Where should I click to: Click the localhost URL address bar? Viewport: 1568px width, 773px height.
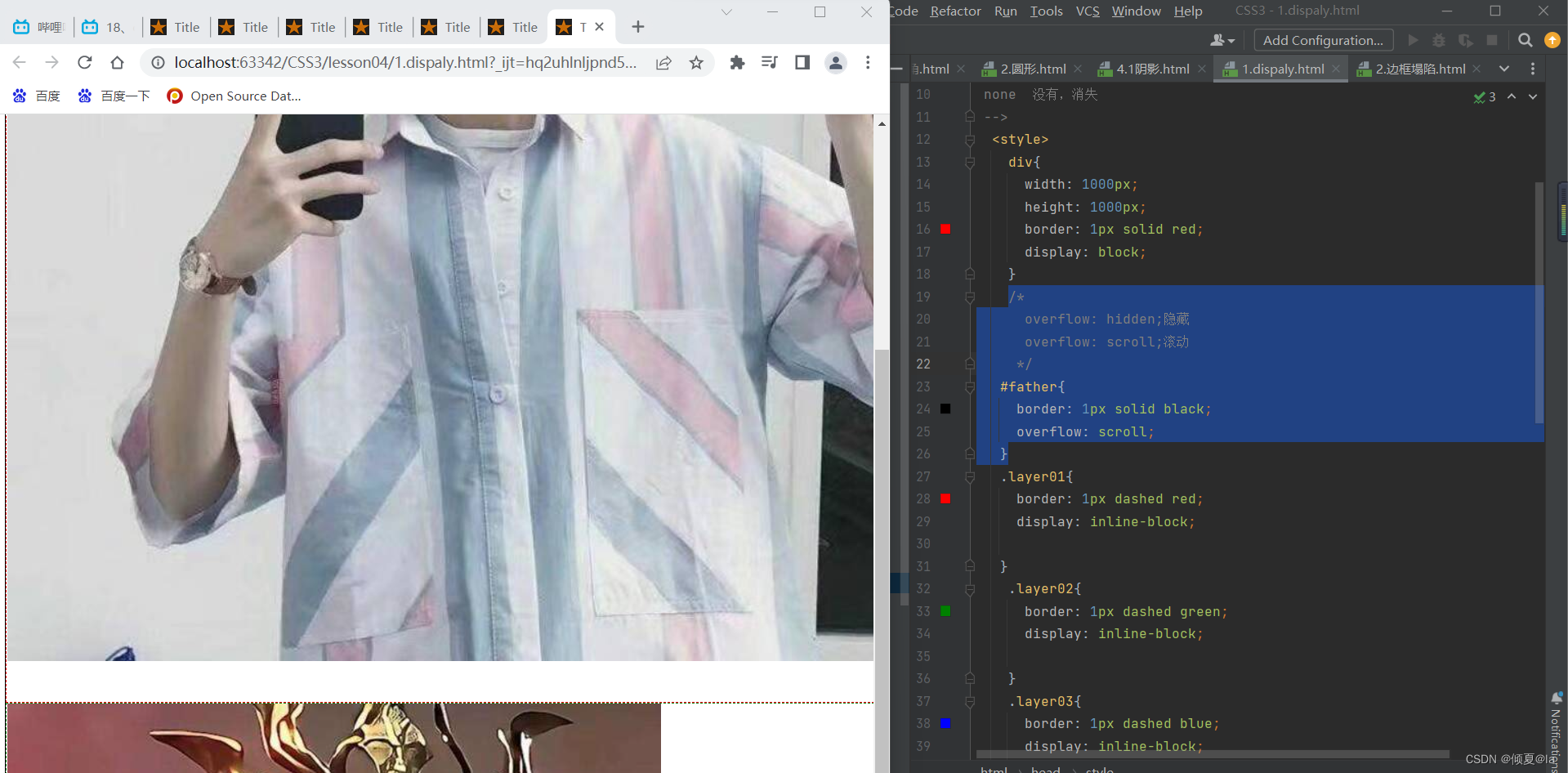point(405,63)
